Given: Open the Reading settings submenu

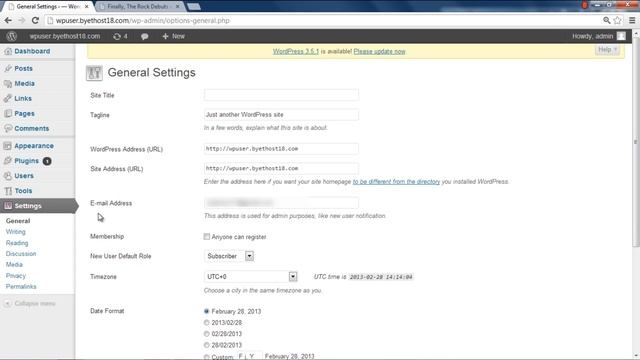Looking at the screenshot, I should [17, 243].
